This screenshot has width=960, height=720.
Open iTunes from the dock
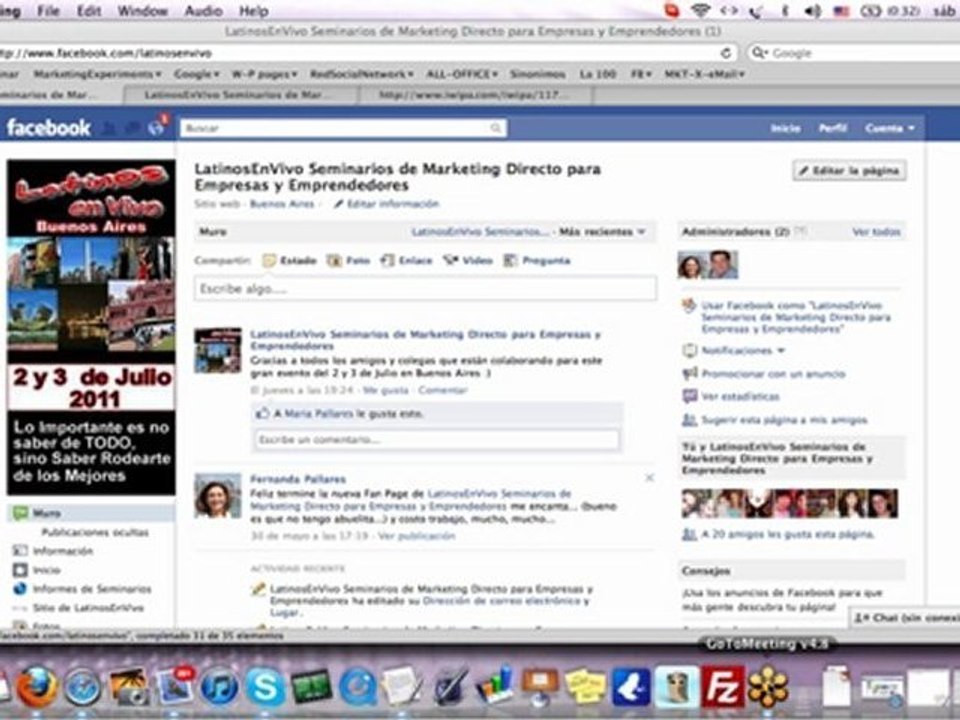219,687
